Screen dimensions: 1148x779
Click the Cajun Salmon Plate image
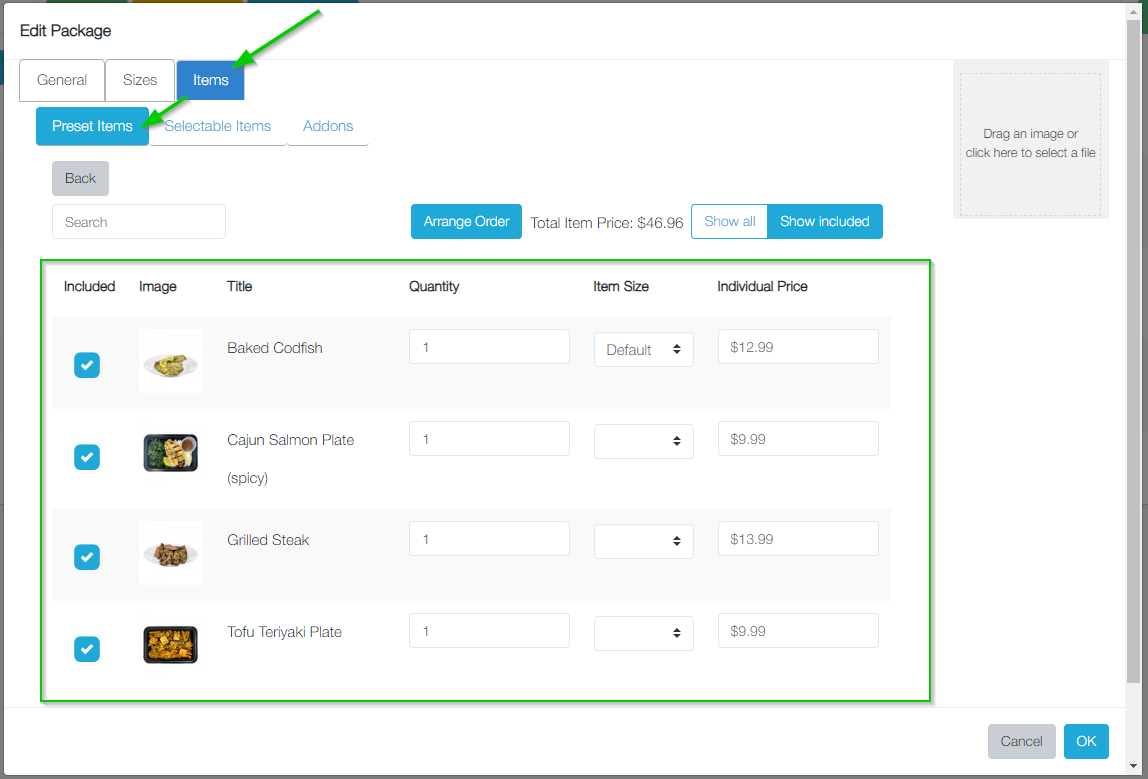[x=170, y=453]
